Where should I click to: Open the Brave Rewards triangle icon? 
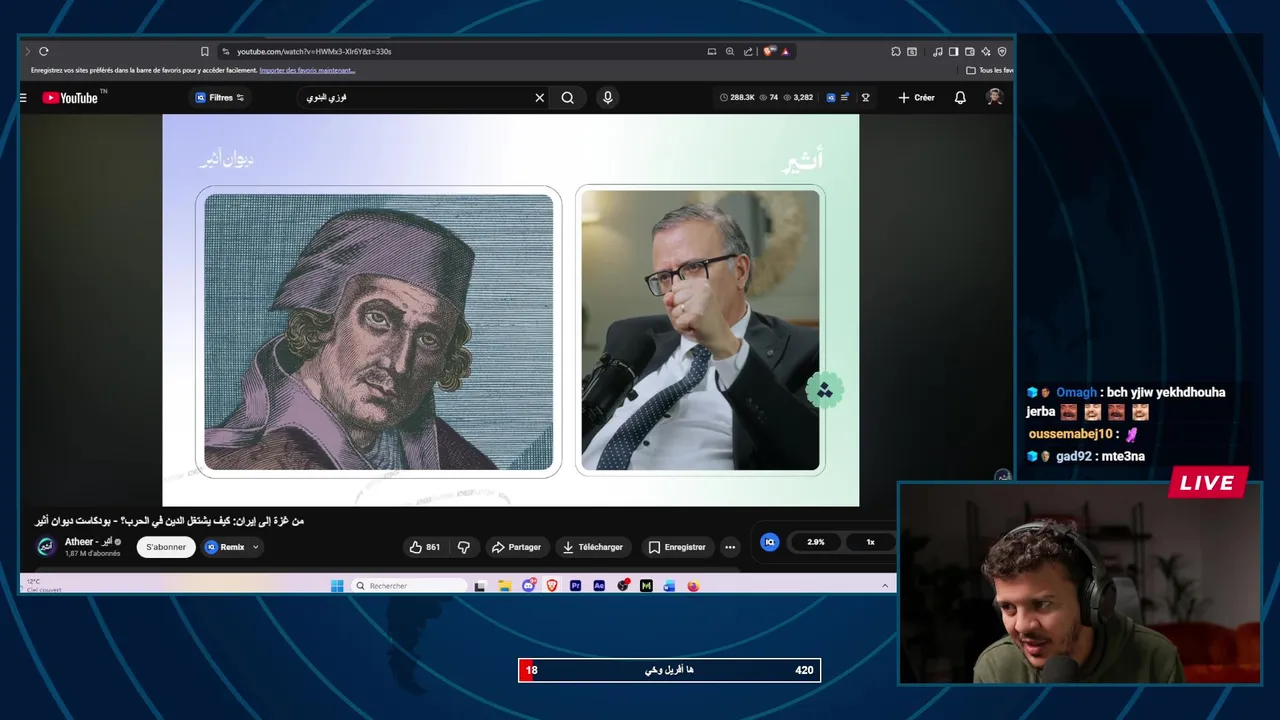[x=785, y=51]
